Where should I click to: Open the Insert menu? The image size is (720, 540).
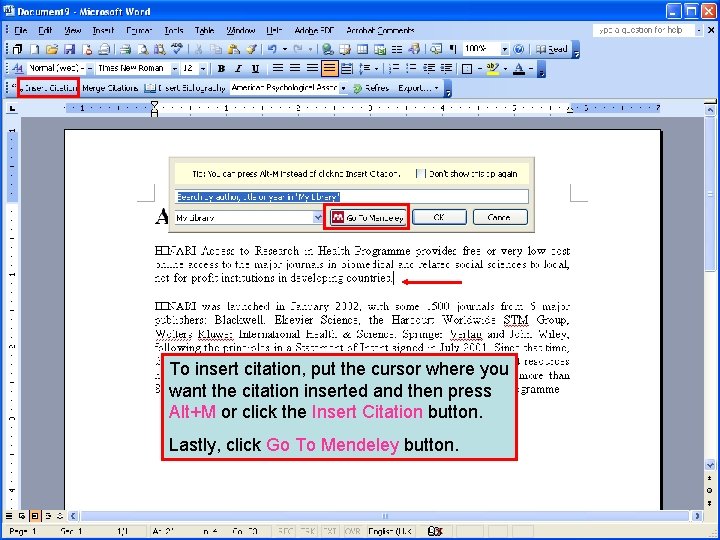pos(103,30)
